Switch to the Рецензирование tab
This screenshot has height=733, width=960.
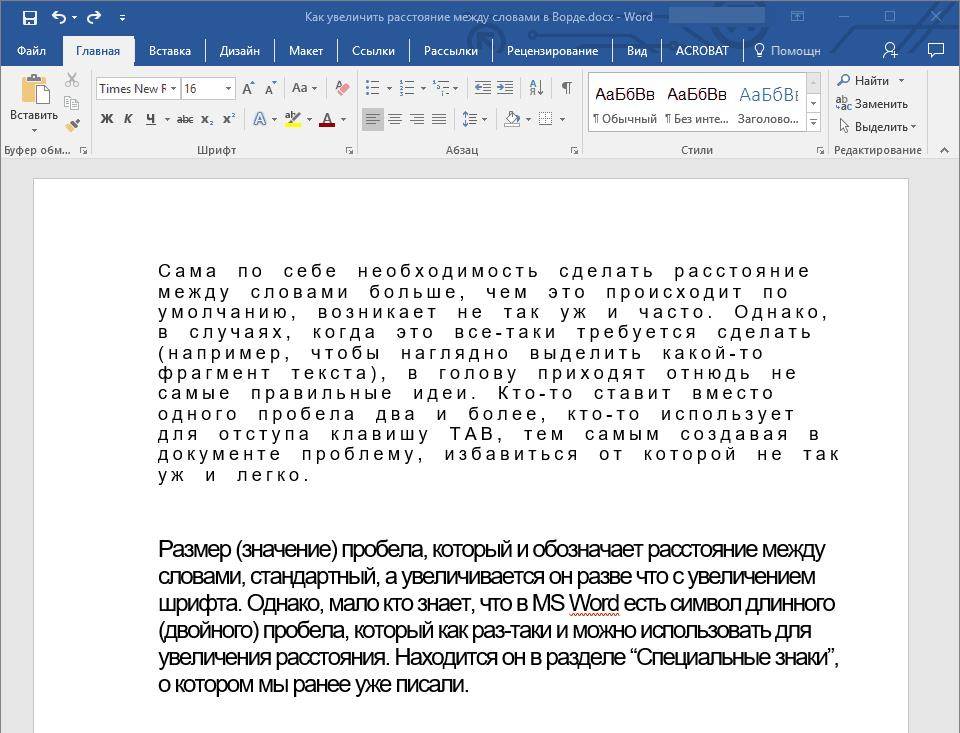pos(552,50)
